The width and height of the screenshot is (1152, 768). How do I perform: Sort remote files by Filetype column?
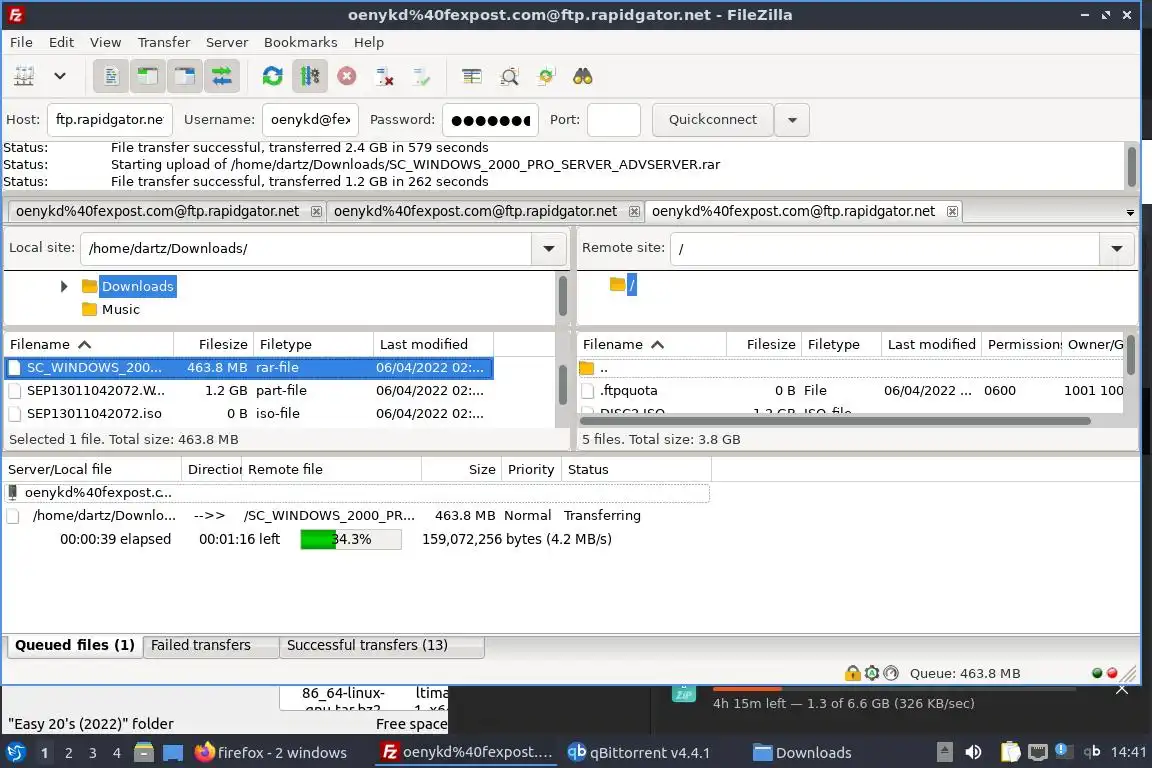pyautogui.click(x=840, y=345)
